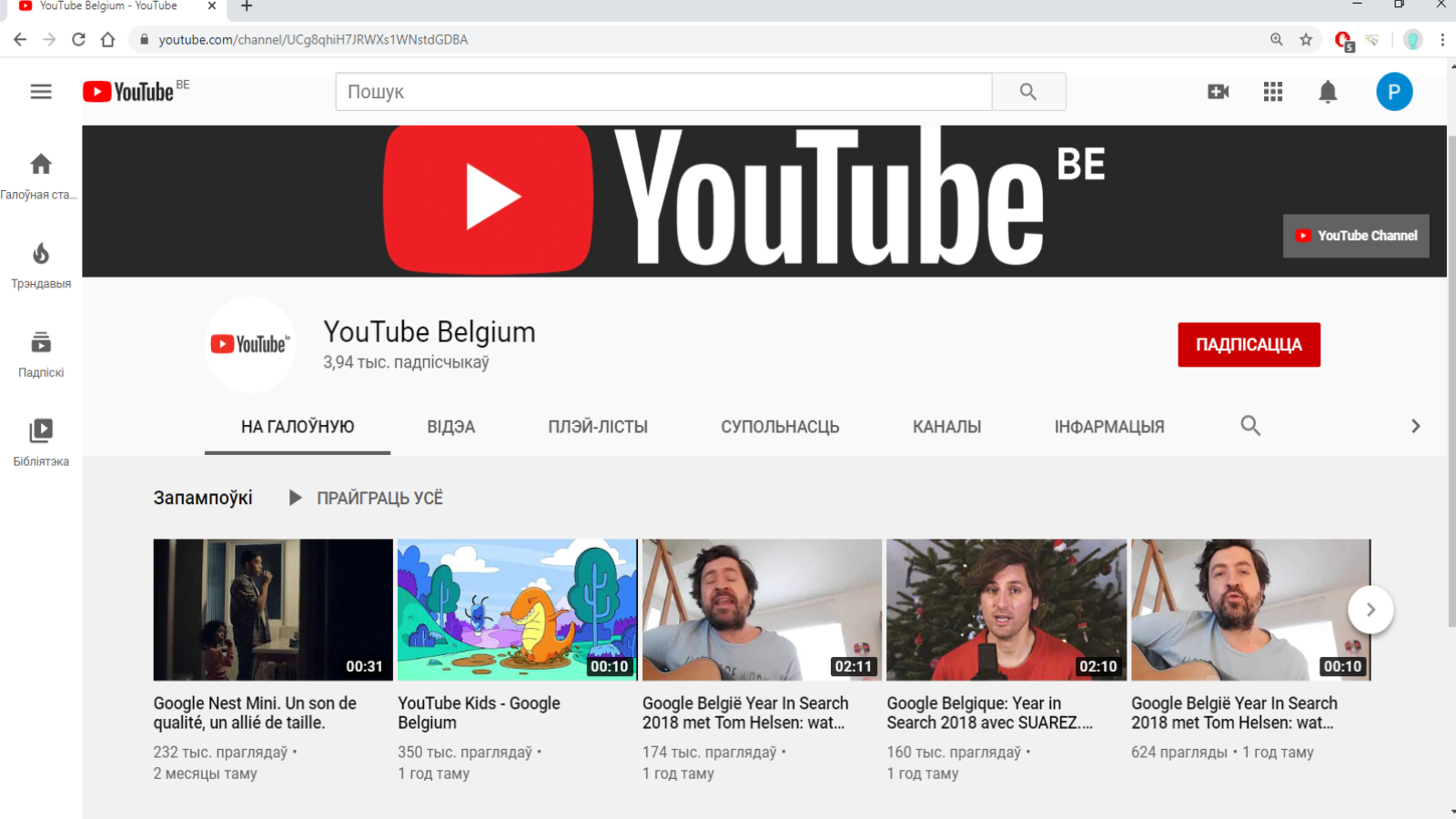
Task: Switch to the КАНАЛЫ tab
Action: (x=946, y=427)
